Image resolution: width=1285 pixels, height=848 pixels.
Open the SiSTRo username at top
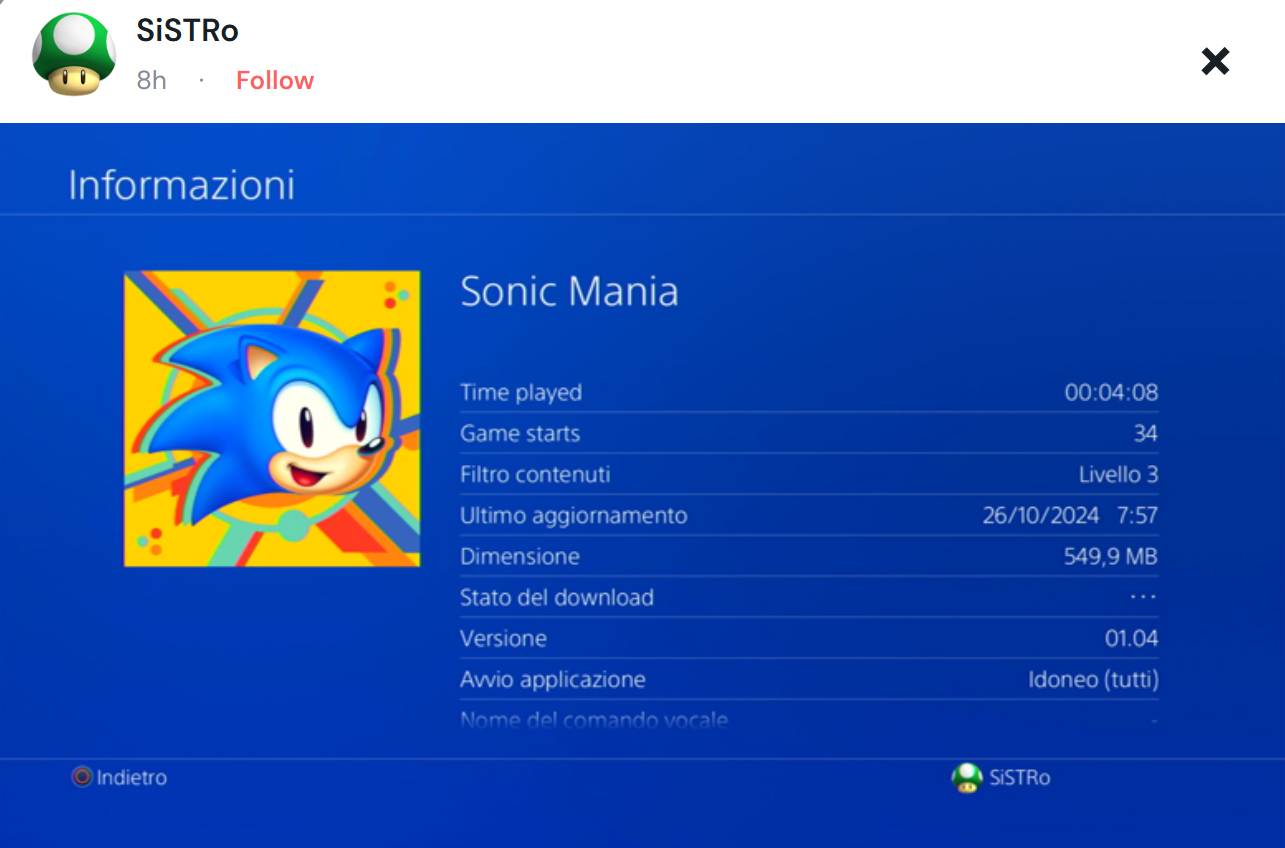tap(187, 31)
